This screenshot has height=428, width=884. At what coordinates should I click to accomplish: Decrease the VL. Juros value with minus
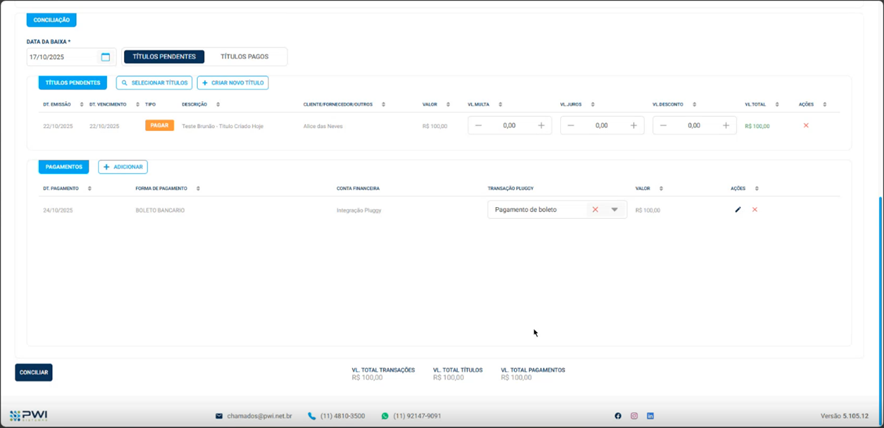570,126
